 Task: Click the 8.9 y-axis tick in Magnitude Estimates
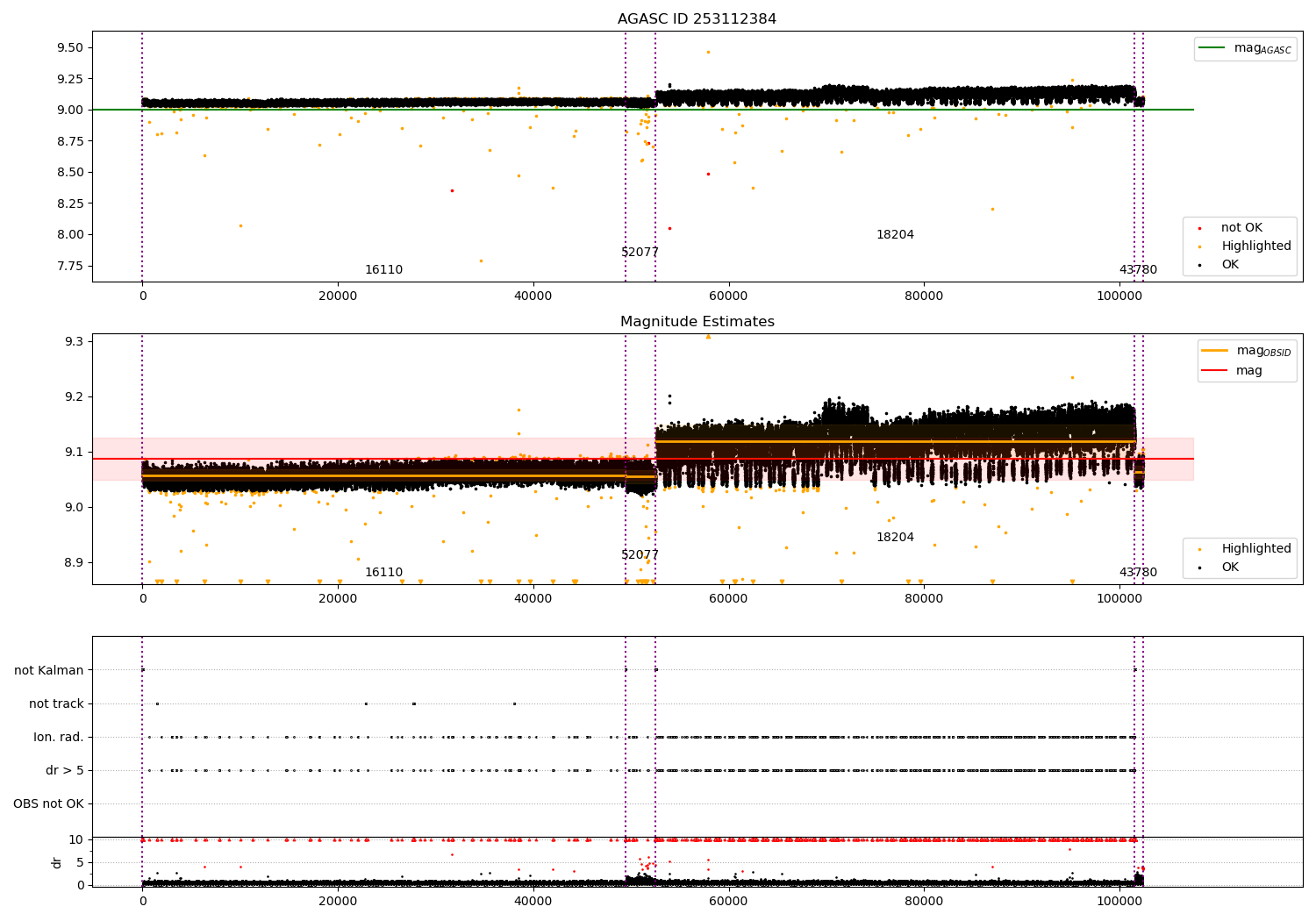pyautogui.click(x=74, y=562)
